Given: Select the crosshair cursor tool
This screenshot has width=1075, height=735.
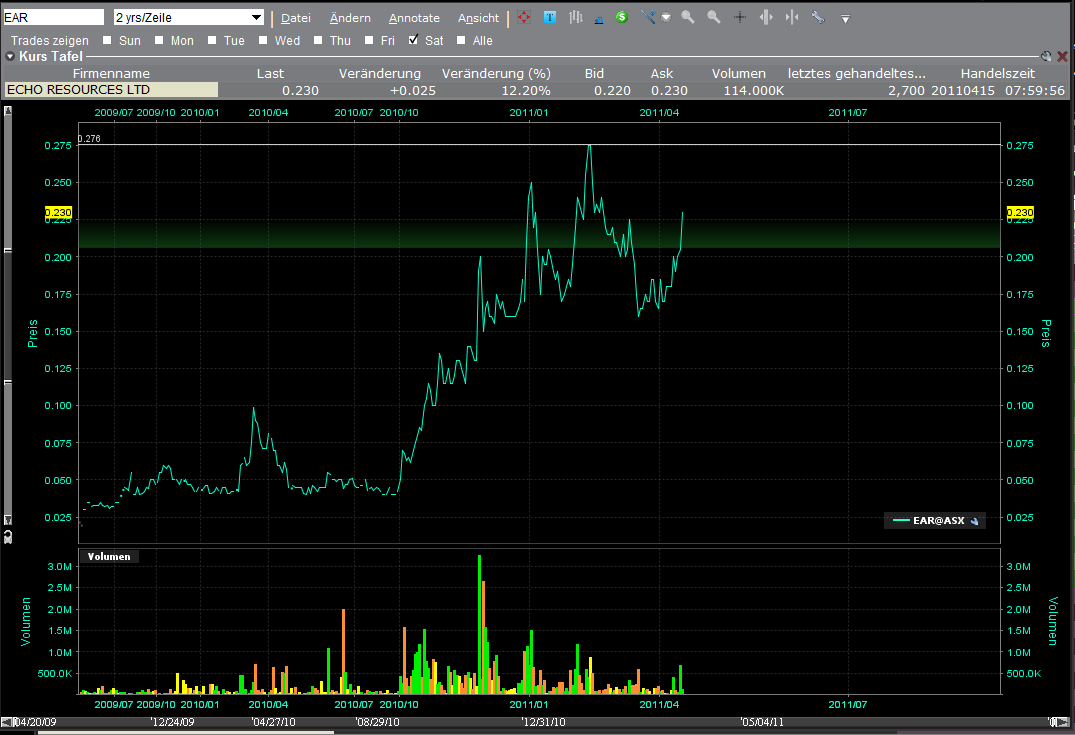Looking at the screenshot, I should pos(740,18).
